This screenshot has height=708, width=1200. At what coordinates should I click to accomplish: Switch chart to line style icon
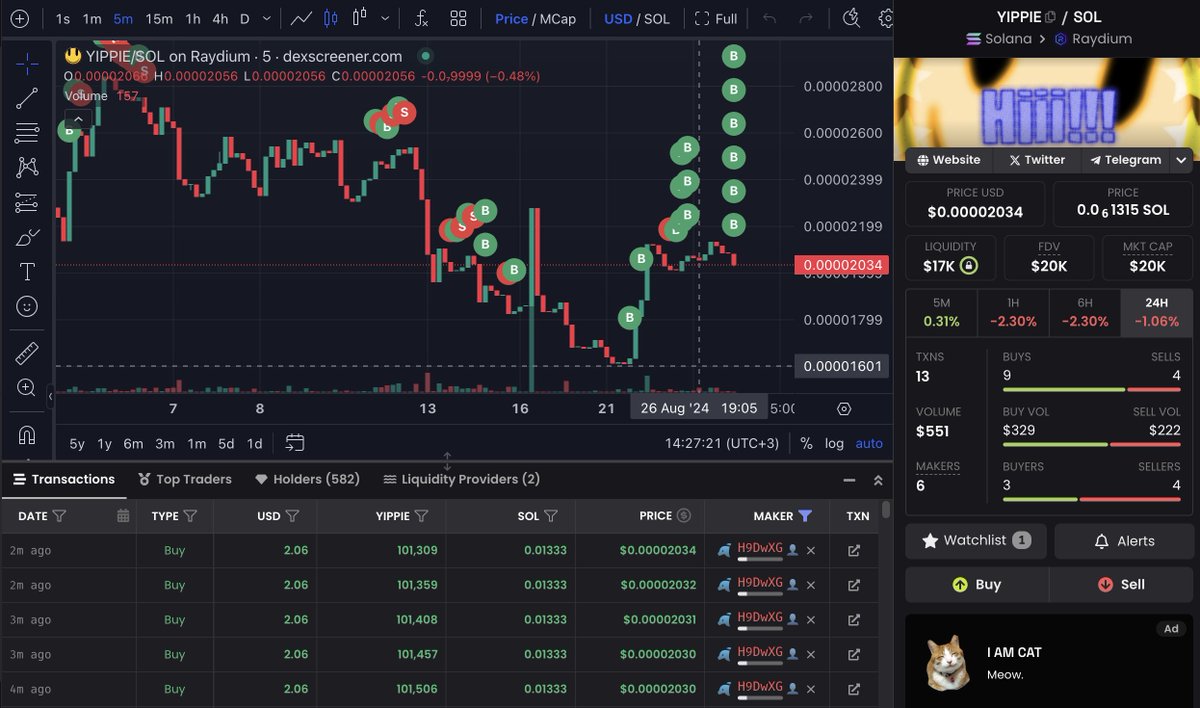[301, 18]
